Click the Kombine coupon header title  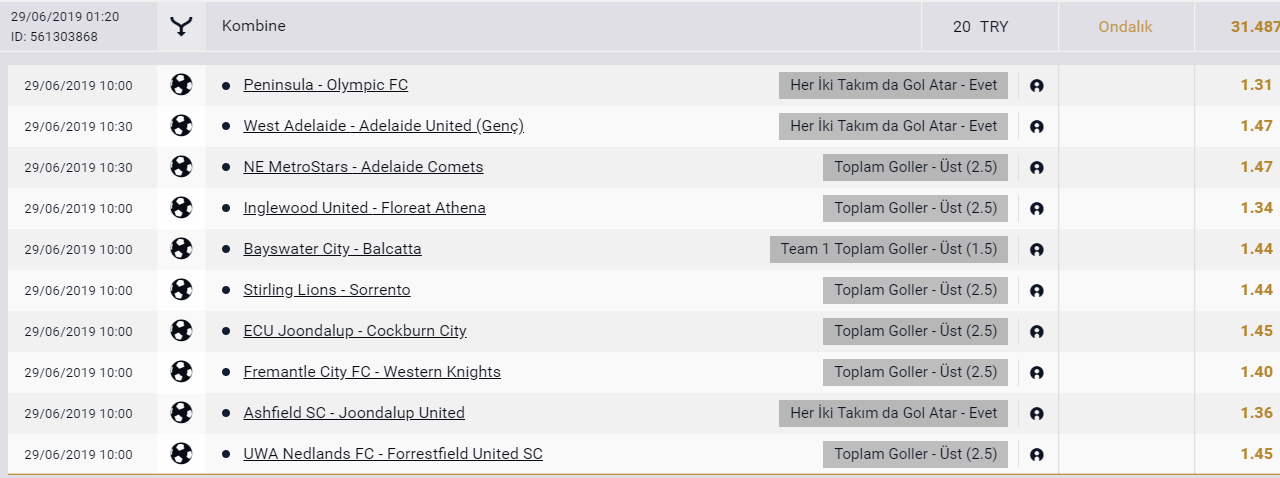click(254, 26)
